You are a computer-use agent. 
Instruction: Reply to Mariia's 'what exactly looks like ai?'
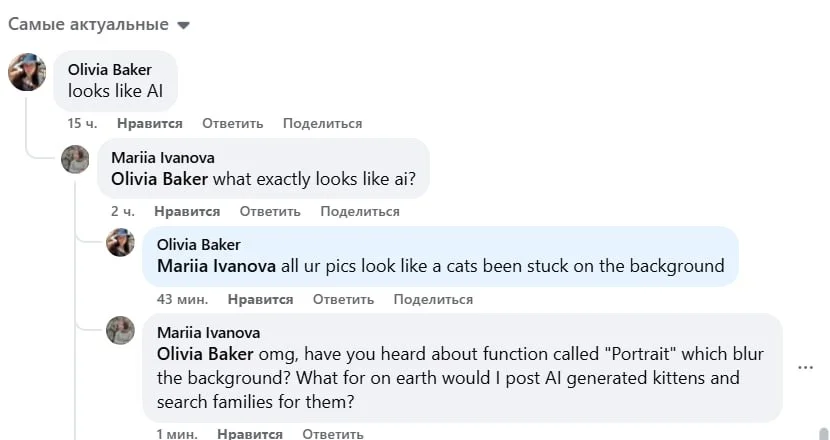pos(270,212)
